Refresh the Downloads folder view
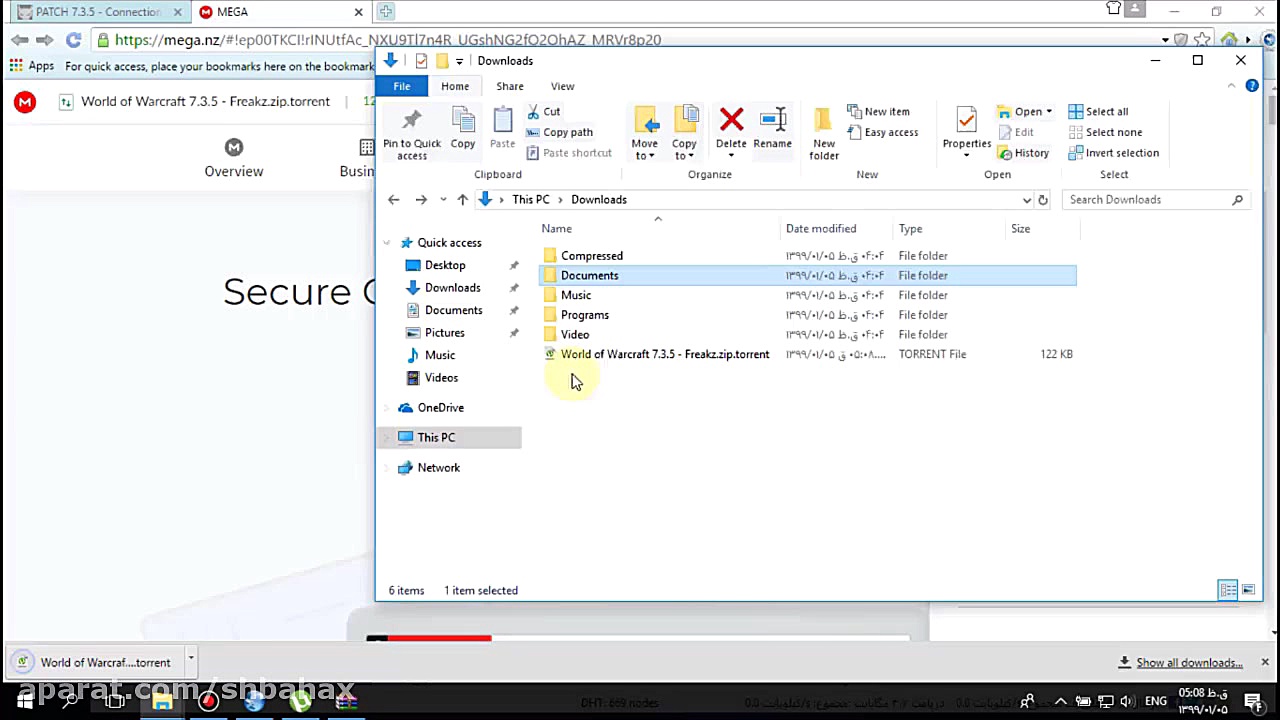 coord(1042,200)
